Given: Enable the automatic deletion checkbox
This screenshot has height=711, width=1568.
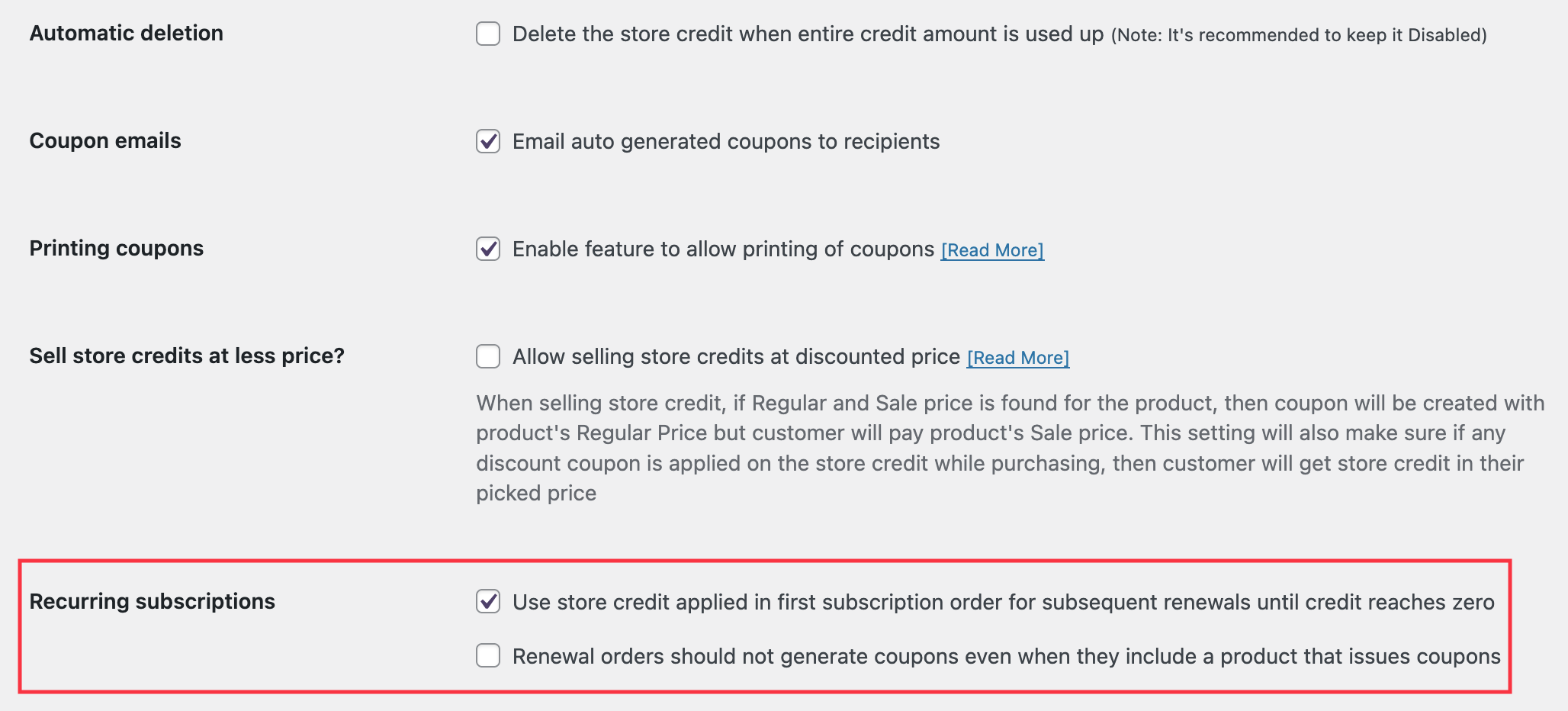Looking at the screenshot, I should (x=488, y=34).
